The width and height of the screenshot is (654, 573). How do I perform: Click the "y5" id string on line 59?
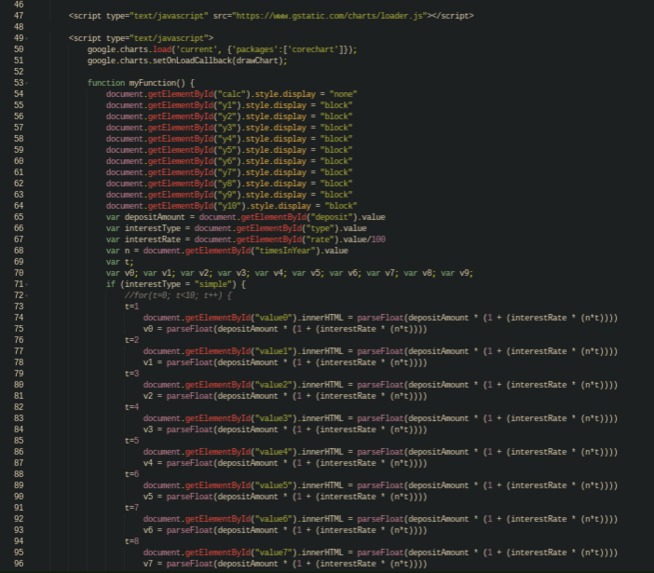click(227, 150)
